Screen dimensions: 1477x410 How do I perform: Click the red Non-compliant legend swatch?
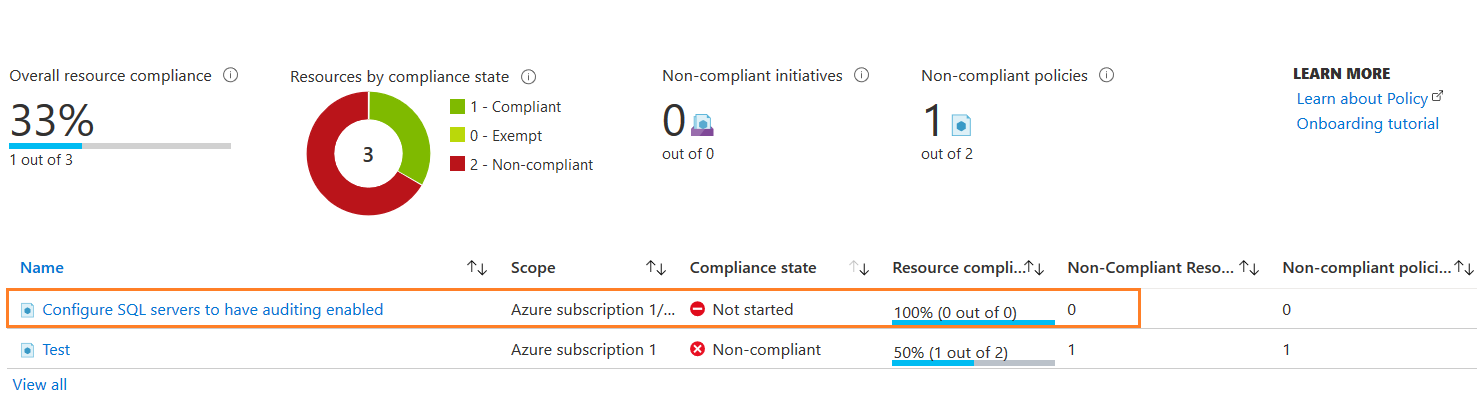point(457,165)
